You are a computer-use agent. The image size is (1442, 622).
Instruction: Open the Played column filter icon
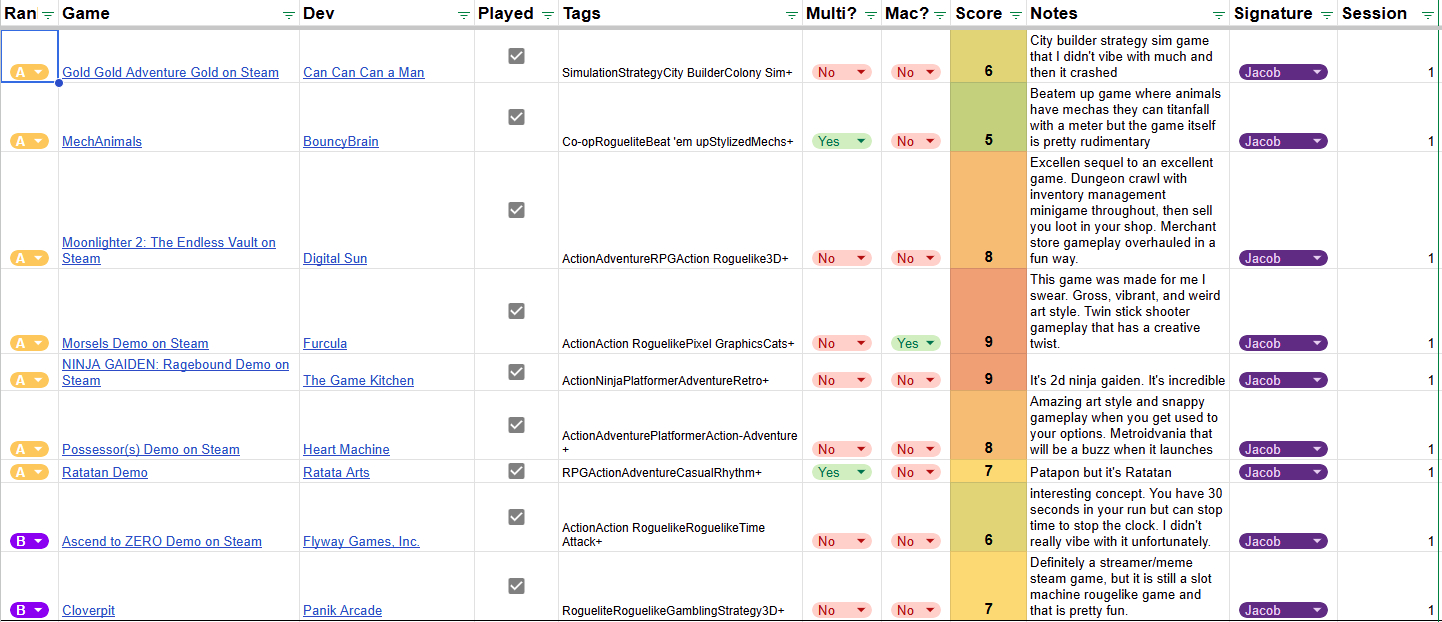(547, 15)
